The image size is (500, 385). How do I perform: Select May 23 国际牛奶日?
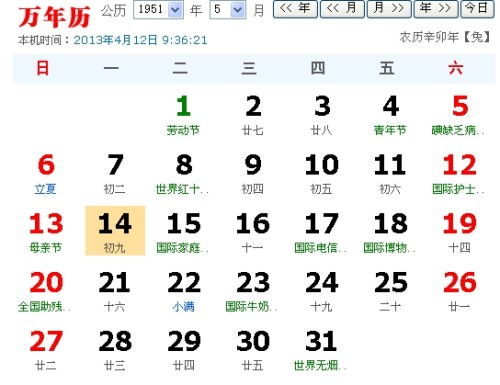[253, 291]
